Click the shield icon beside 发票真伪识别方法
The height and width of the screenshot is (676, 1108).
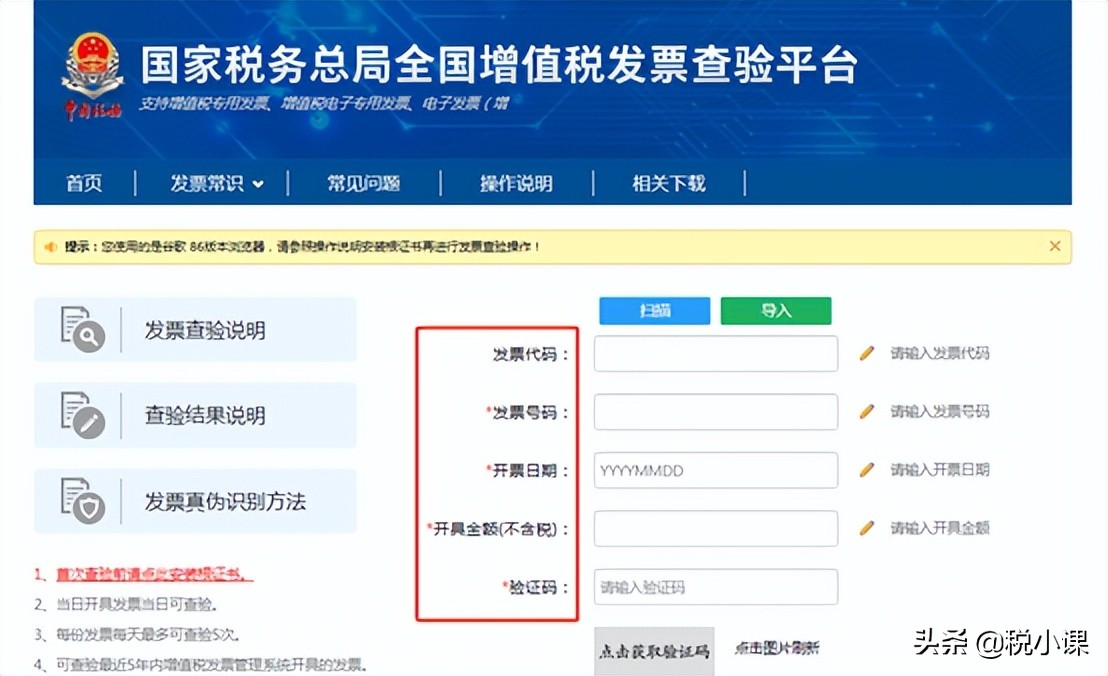(x=86, y=501)
